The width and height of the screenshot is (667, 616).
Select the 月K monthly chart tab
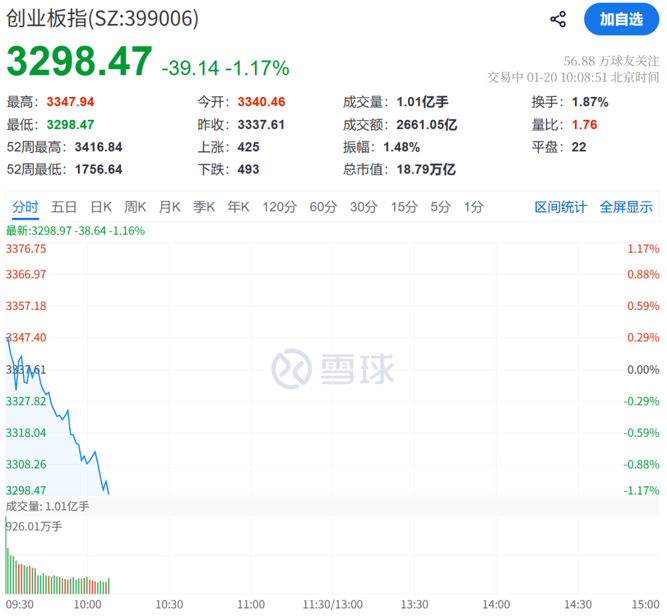[x=169, y=207]
